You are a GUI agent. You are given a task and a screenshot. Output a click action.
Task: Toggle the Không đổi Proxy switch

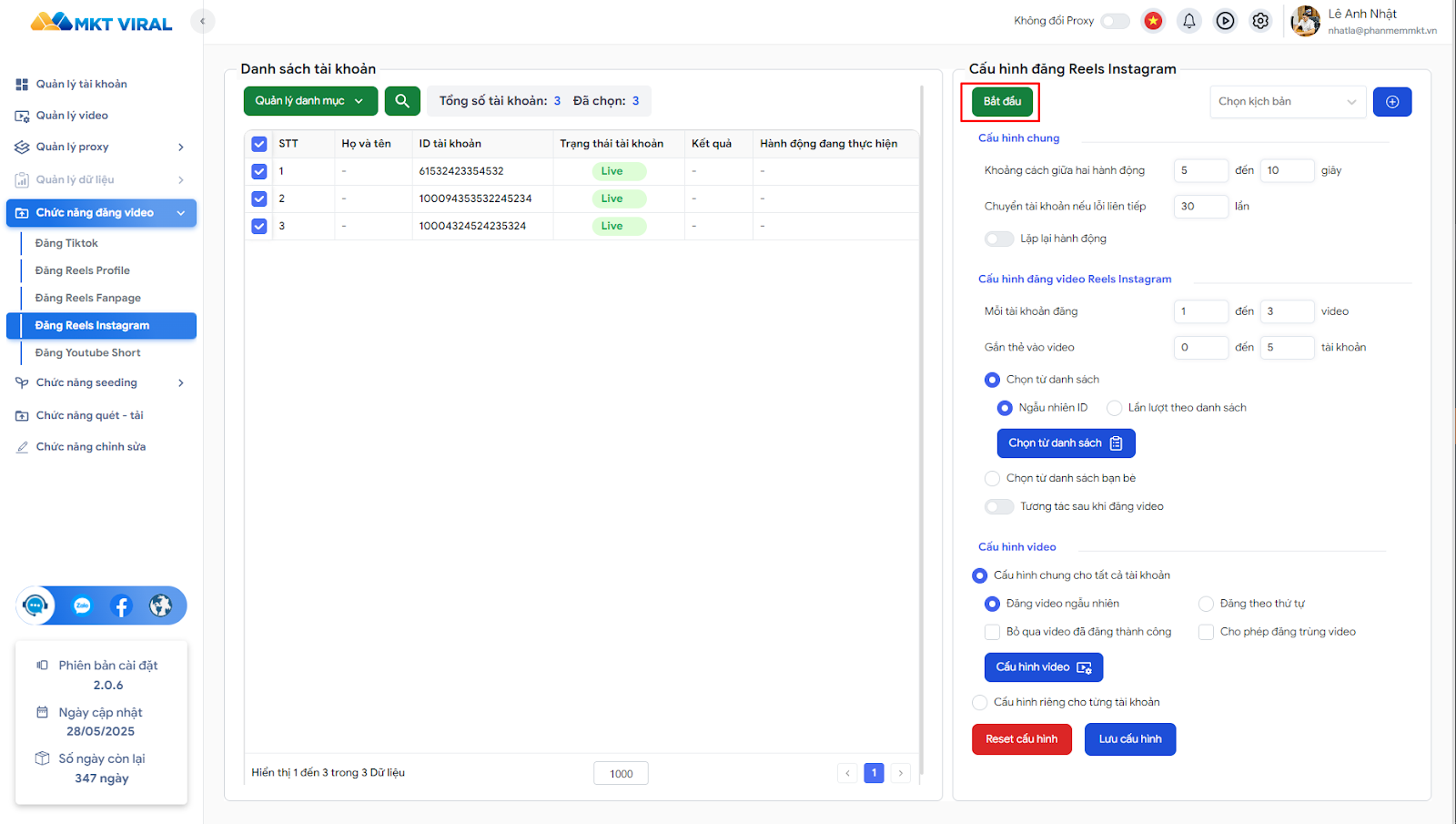[1115, 21]
